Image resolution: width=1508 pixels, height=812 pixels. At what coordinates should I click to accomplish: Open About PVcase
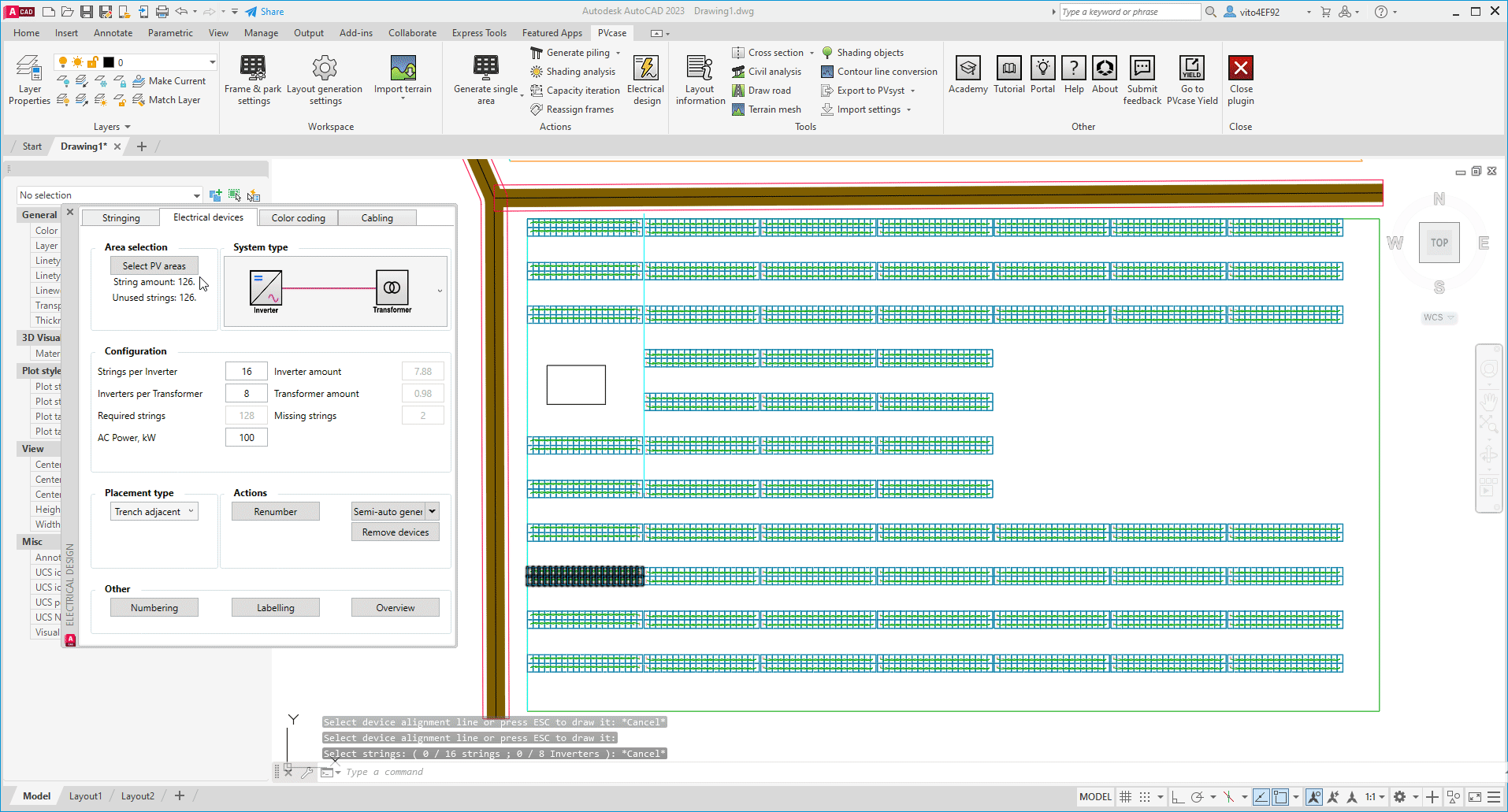point(1105,76)
